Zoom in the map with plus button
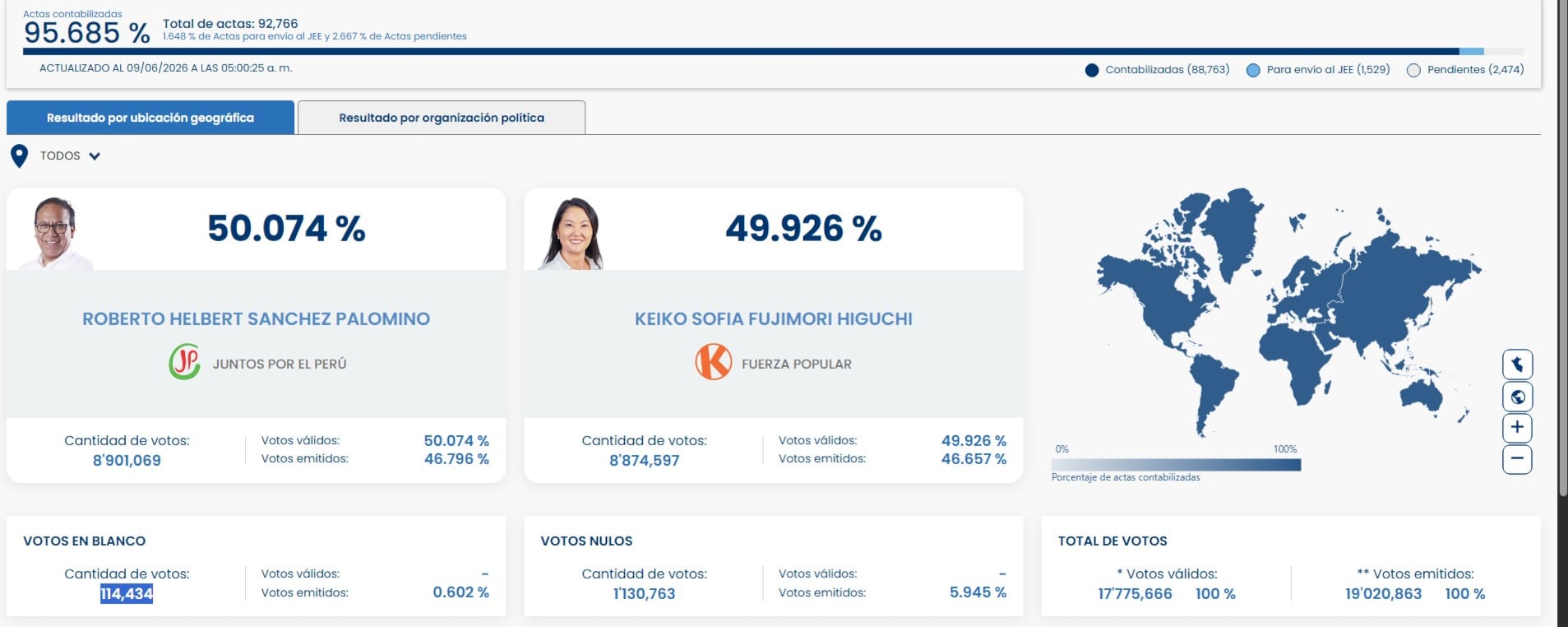The width and height of the screenshot is (1568, 627). pyautogui.click(x=1517, y=428)
